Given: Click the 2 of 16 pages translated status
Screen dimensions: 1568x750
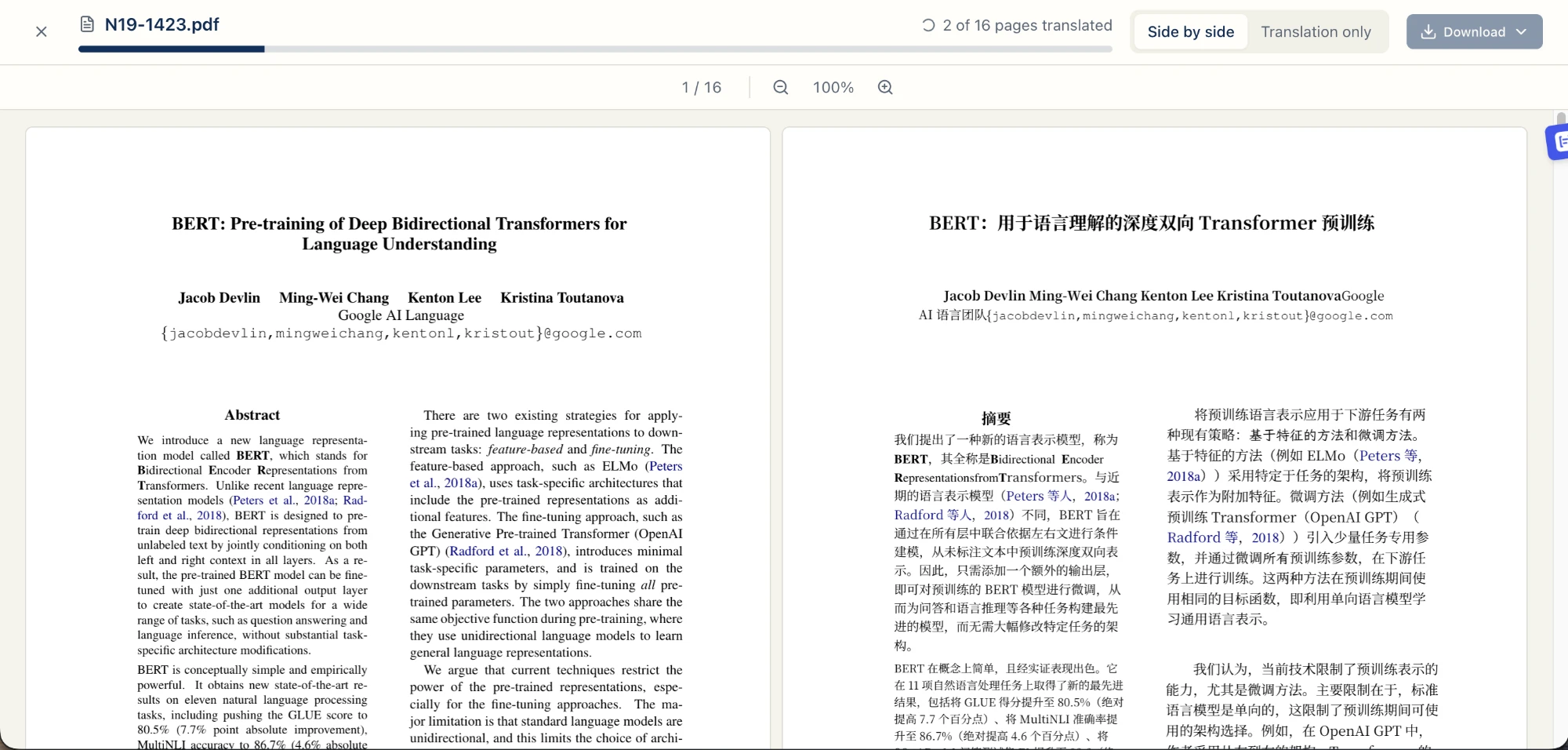Looking at the screenshot, I should (1027, 25).
